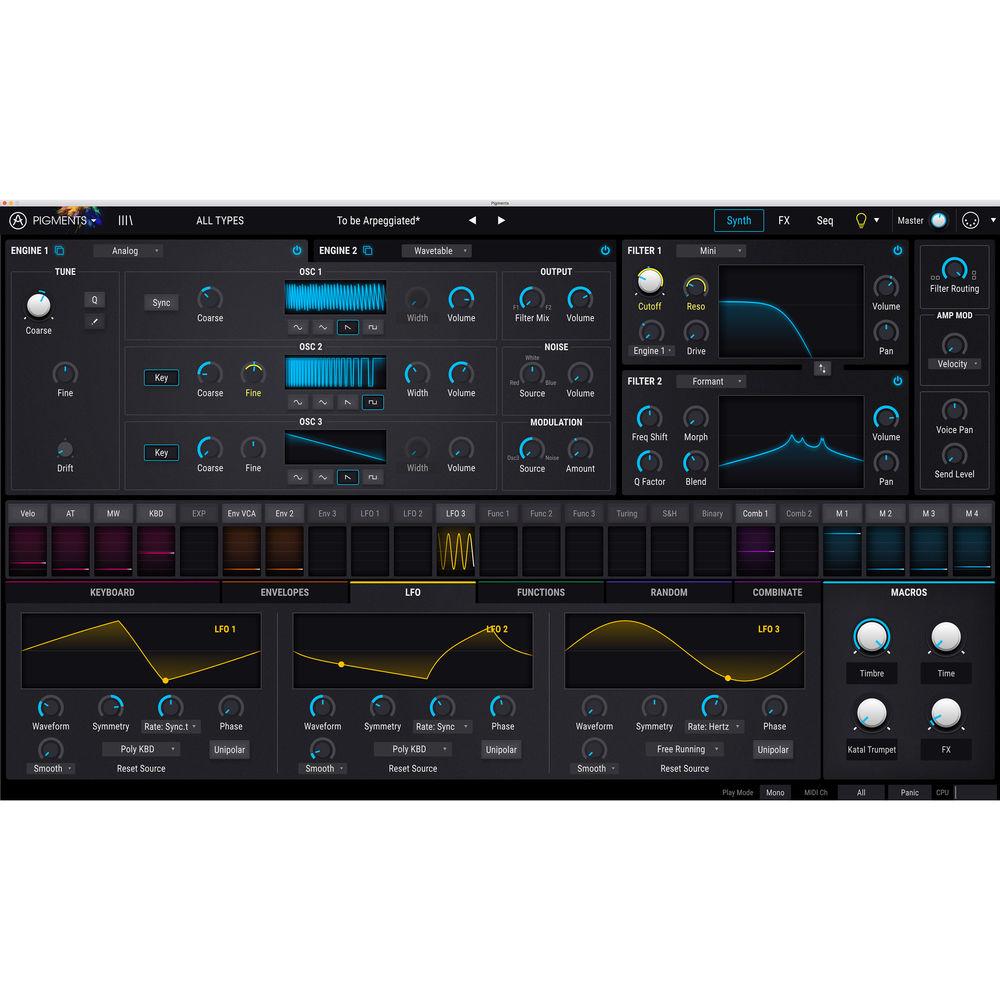Toggle Key tracking on OSC 3
The width and height of the screenshot is (1000, 1000).
coord(161,452)
